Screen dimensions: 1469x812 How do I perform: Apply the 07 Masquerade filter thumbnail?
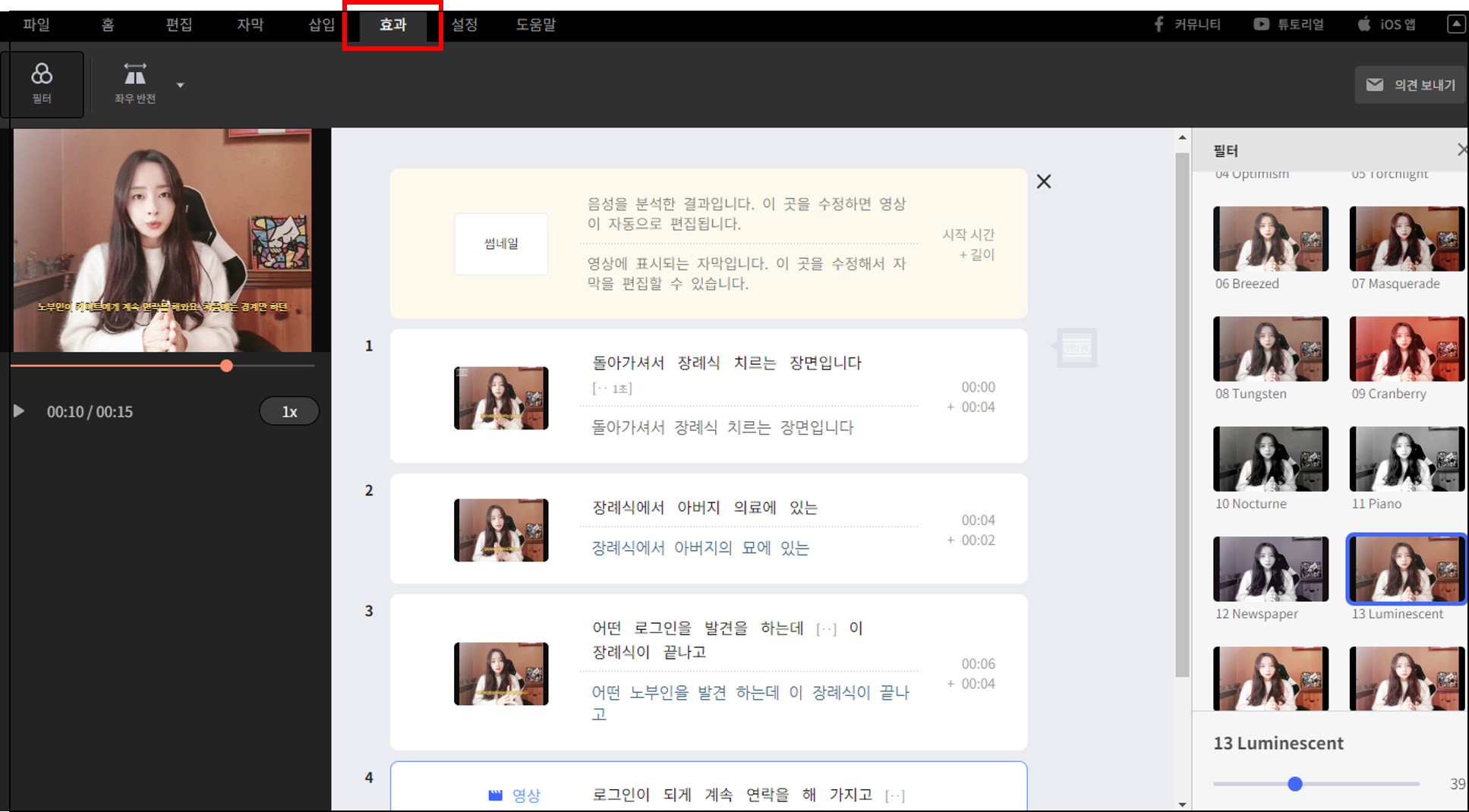[1407, 238]
